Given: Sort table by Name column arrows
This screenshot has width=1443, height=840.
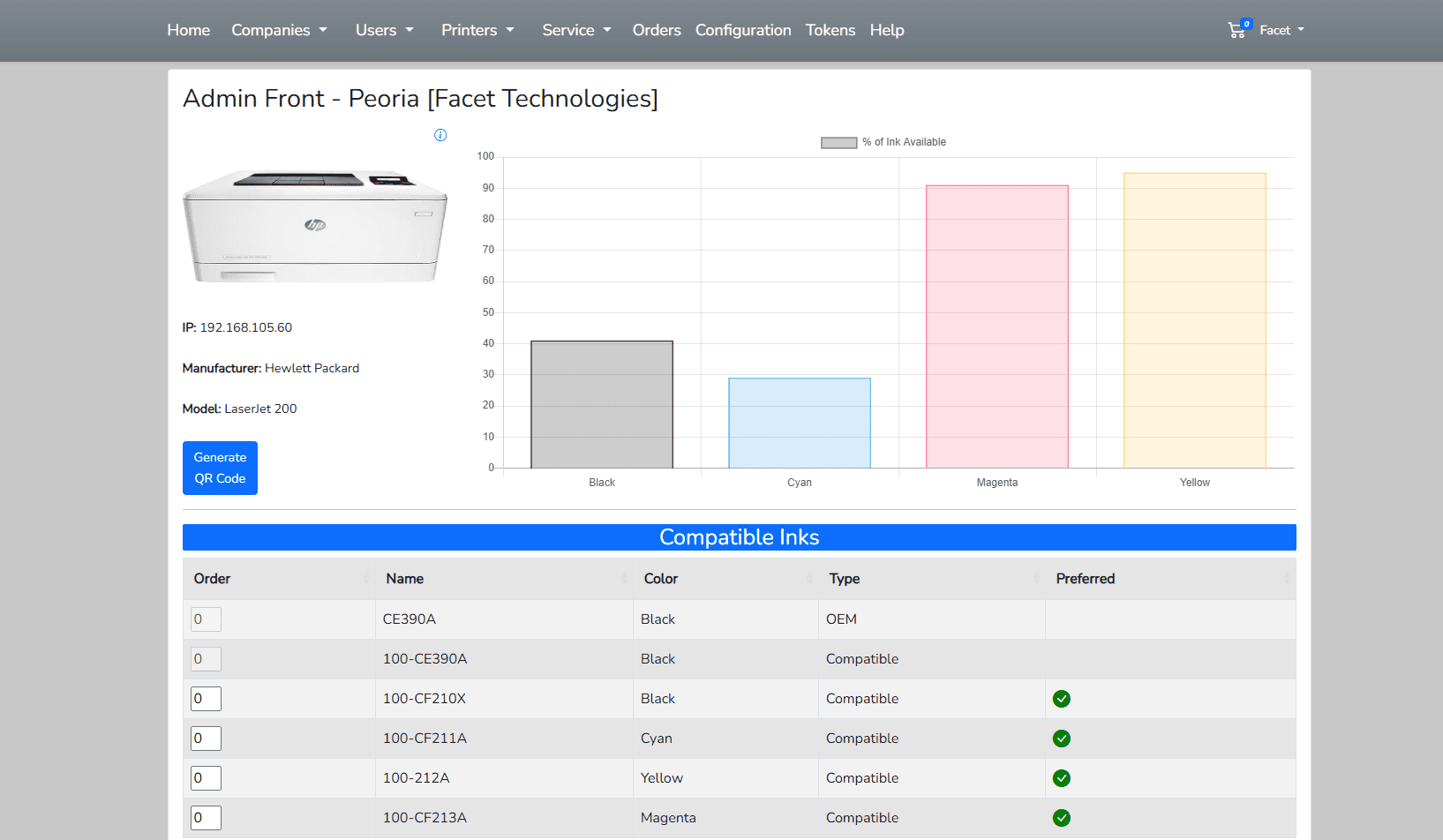Looking at the screenshot, I should pos(624,579).
